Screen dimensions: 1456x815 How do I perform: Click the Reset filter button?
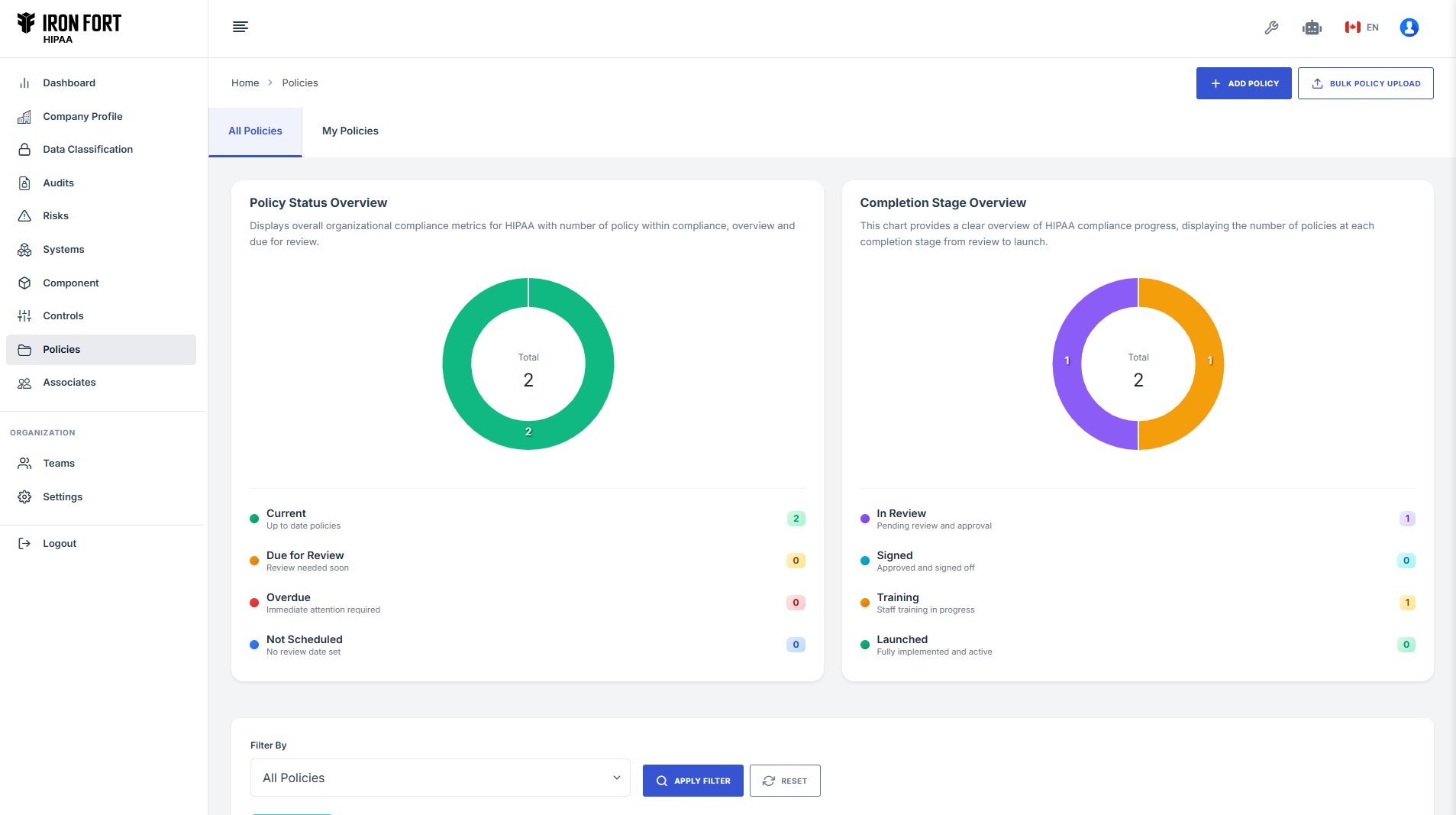pyautogui.click(x=784, y=781)
